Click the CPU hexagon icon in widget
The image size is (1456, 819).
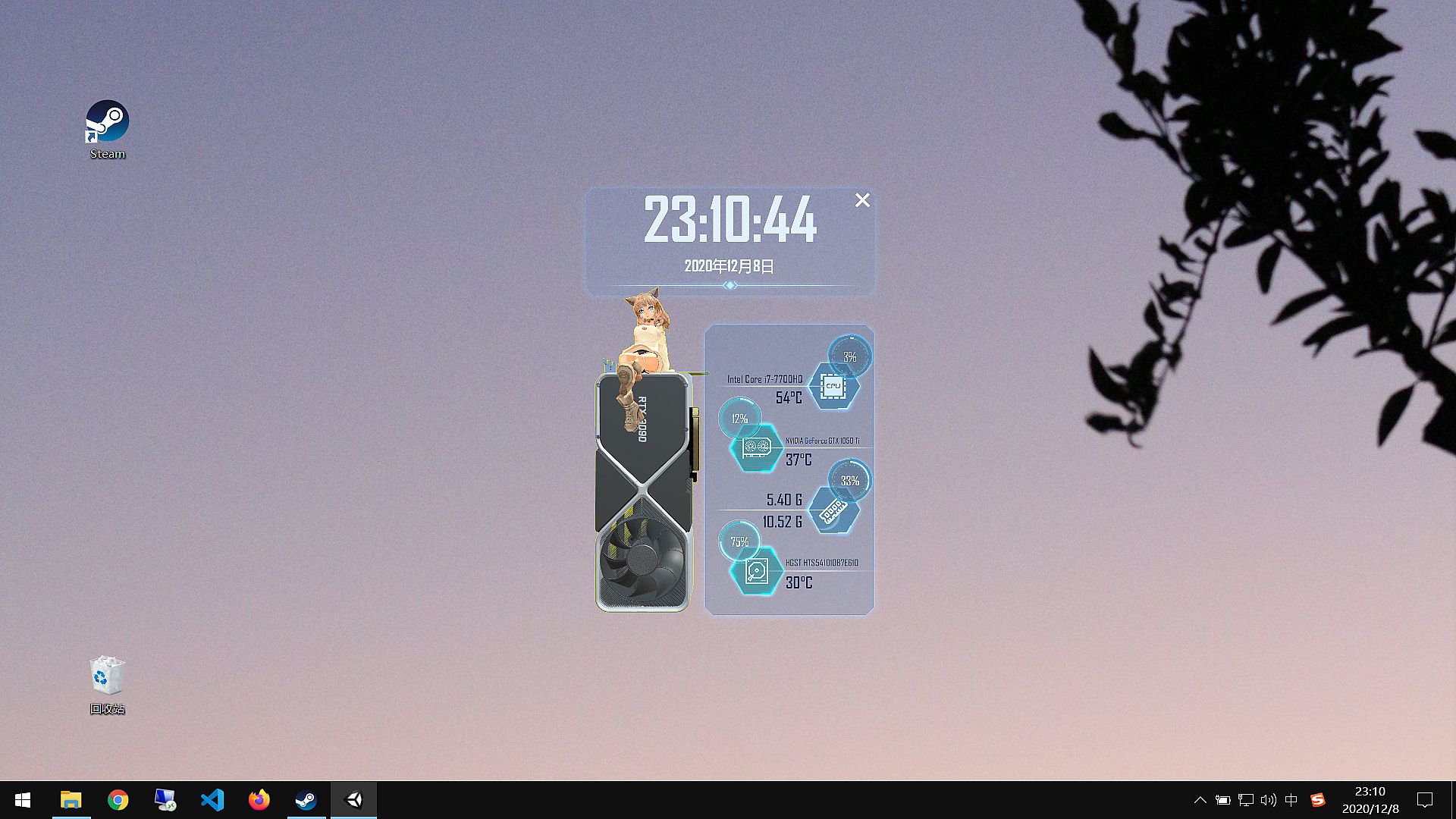pos(833,386)
